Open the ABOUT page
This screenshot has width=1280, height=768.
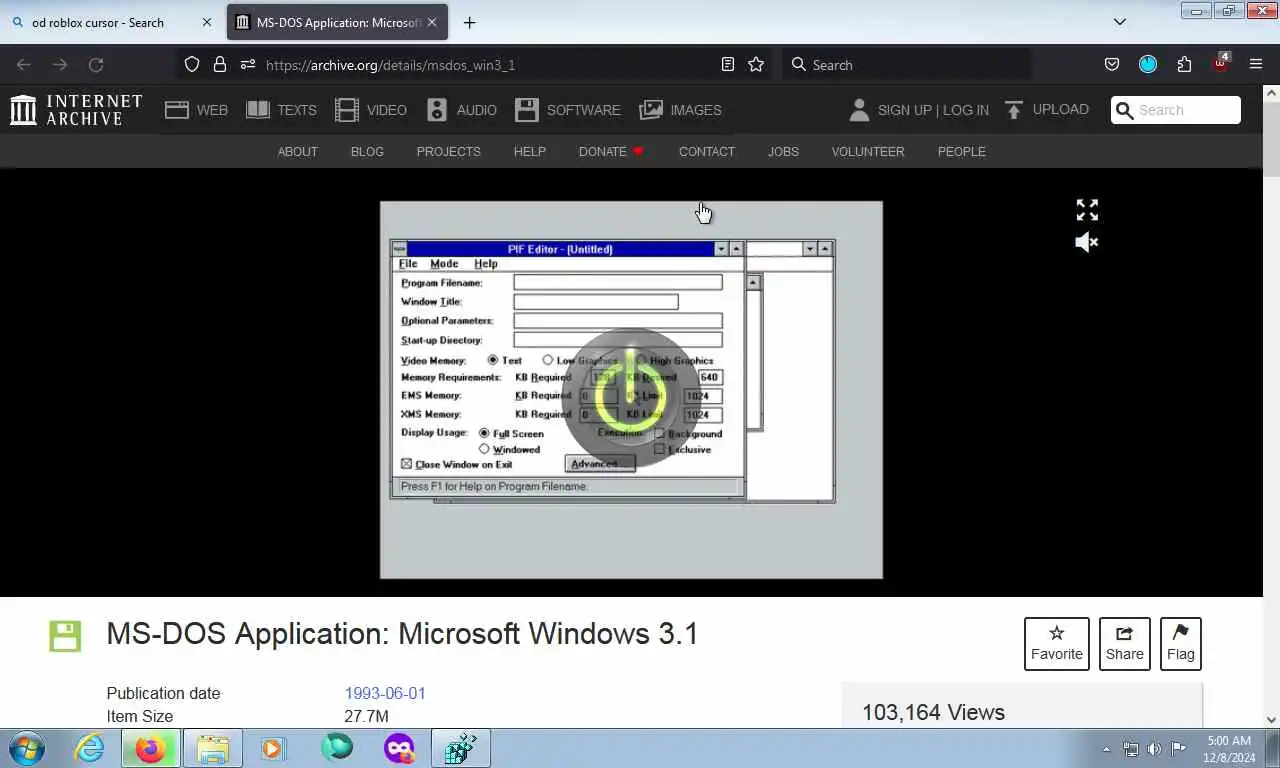297,151
